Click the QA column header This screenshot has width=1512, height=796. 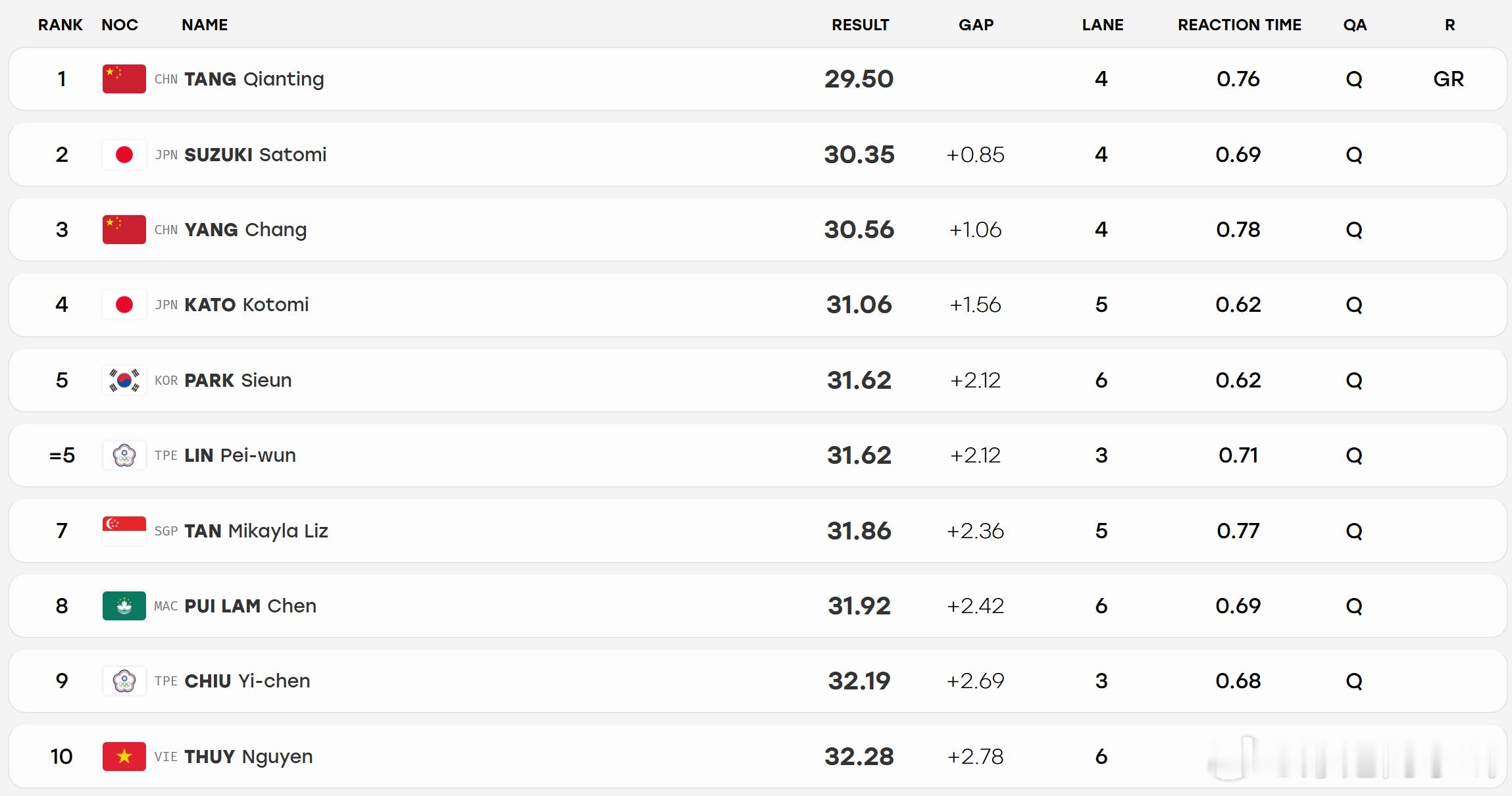coord(1355,25)
